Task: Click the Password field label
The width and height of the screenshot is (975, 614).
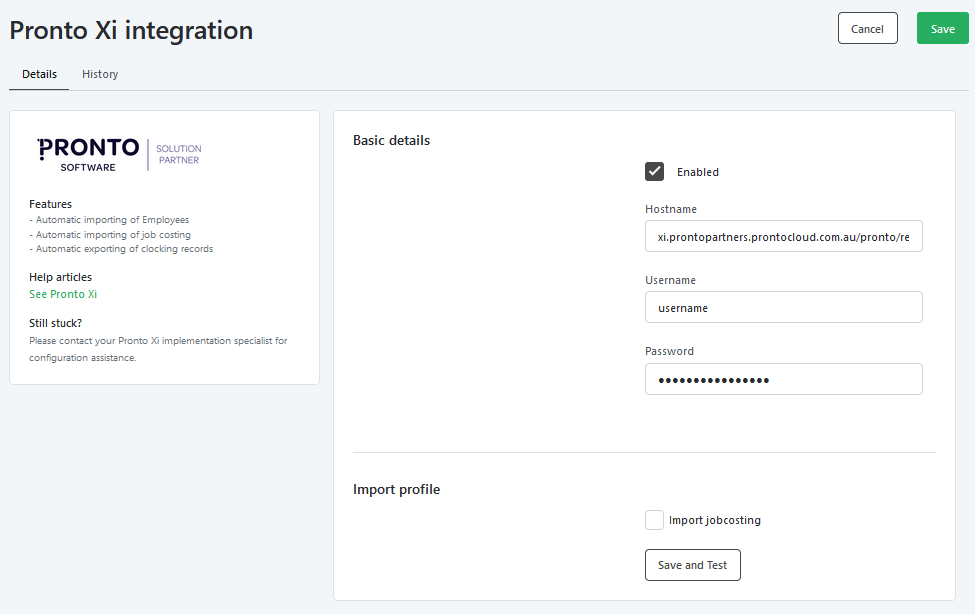Action: 669,351
